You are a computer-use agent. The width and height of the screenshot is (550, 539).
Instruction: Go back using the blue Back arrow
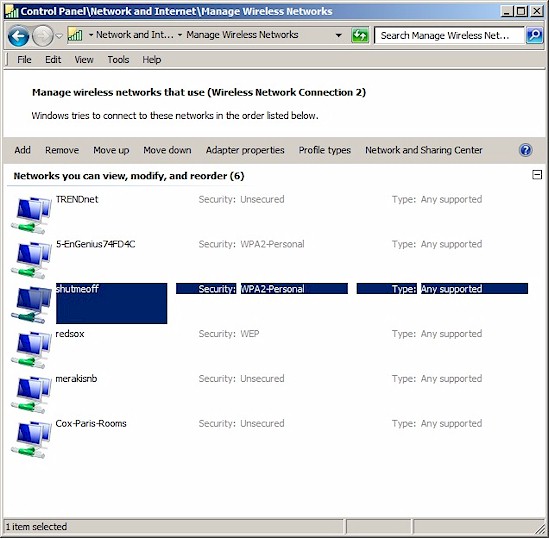click(x=18, y=36)
